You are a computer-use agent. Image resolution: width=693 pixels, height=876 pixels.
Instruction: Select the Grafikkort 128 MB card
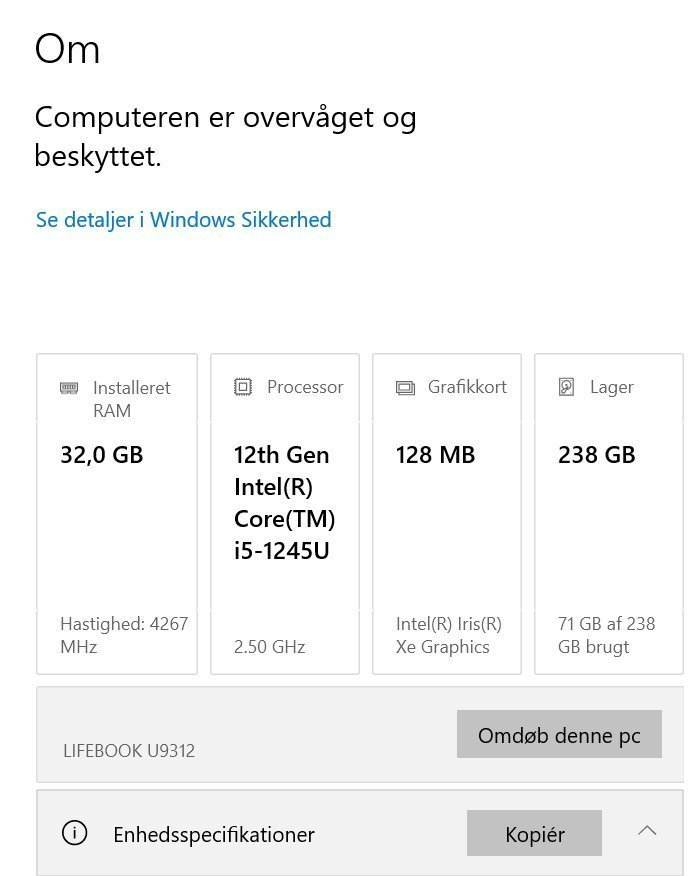[446, 513]
